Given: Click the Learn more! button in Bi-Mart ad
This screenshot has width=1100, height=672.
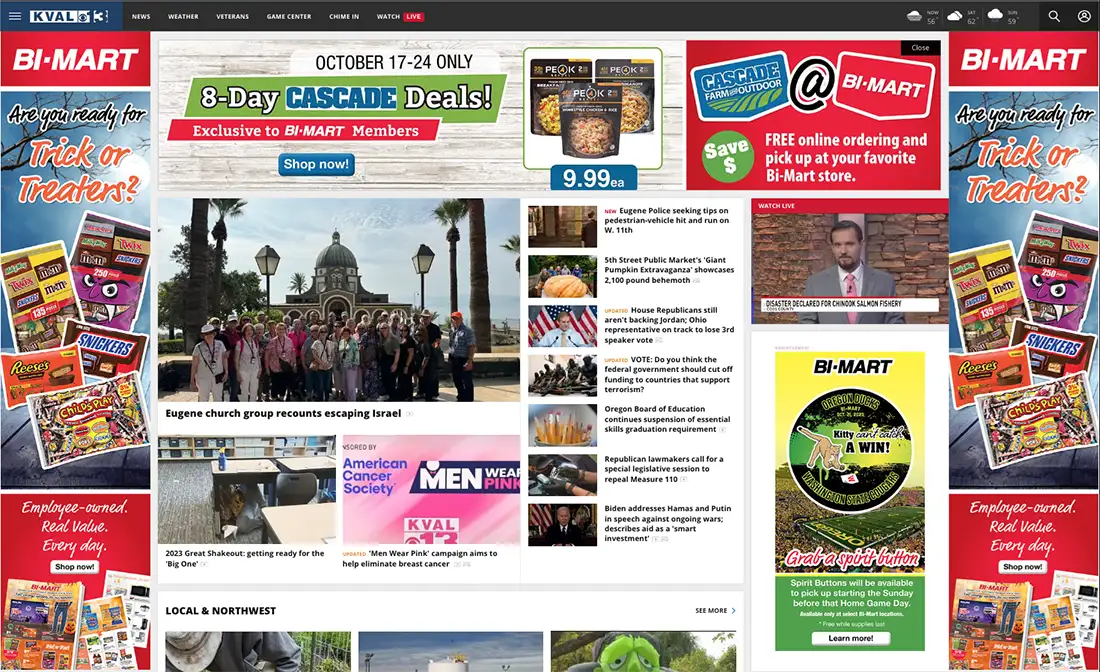Looking at the screenshot, I should [850, 638].
